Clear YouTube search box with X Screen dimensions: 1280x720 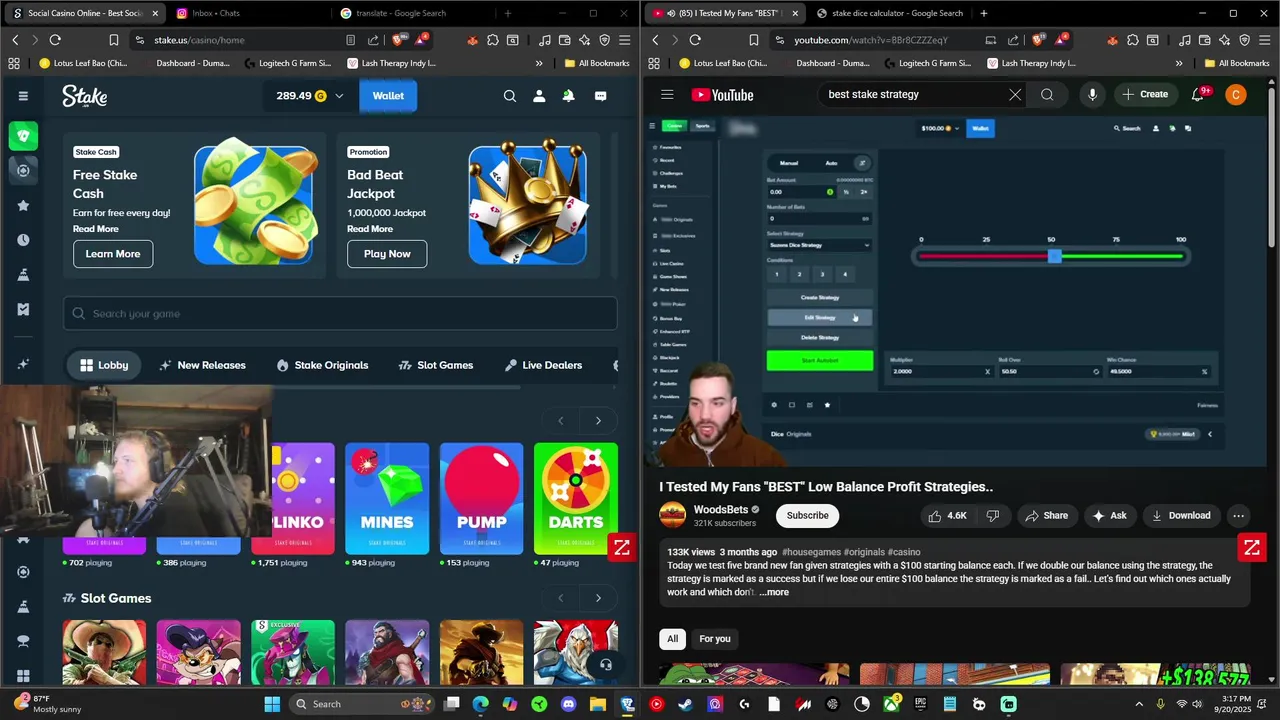(1015, 95)
